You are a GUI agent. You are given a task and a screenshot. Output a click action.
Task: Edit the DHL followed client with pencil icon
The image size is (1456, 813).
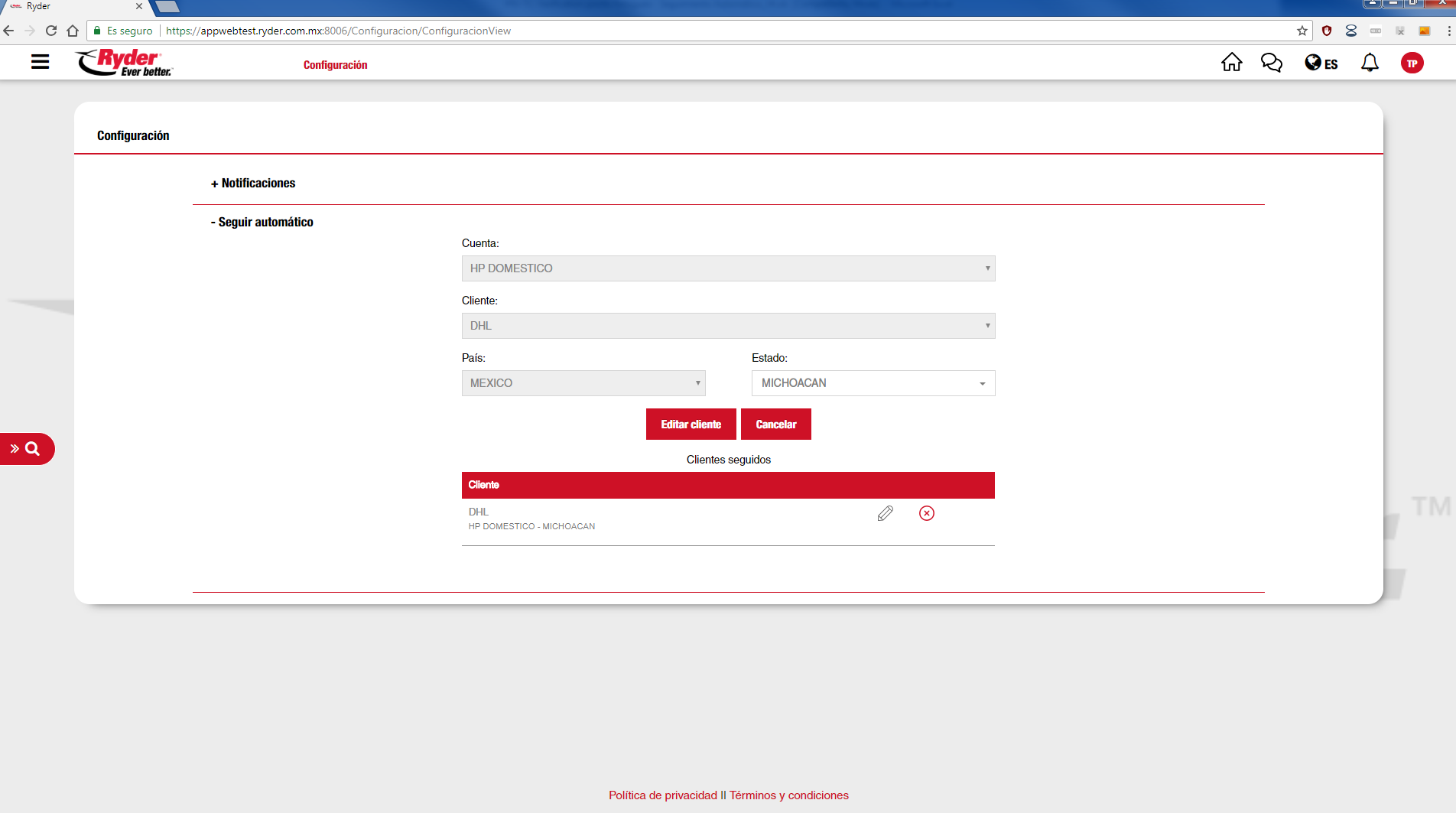click(x=885, y=513)
